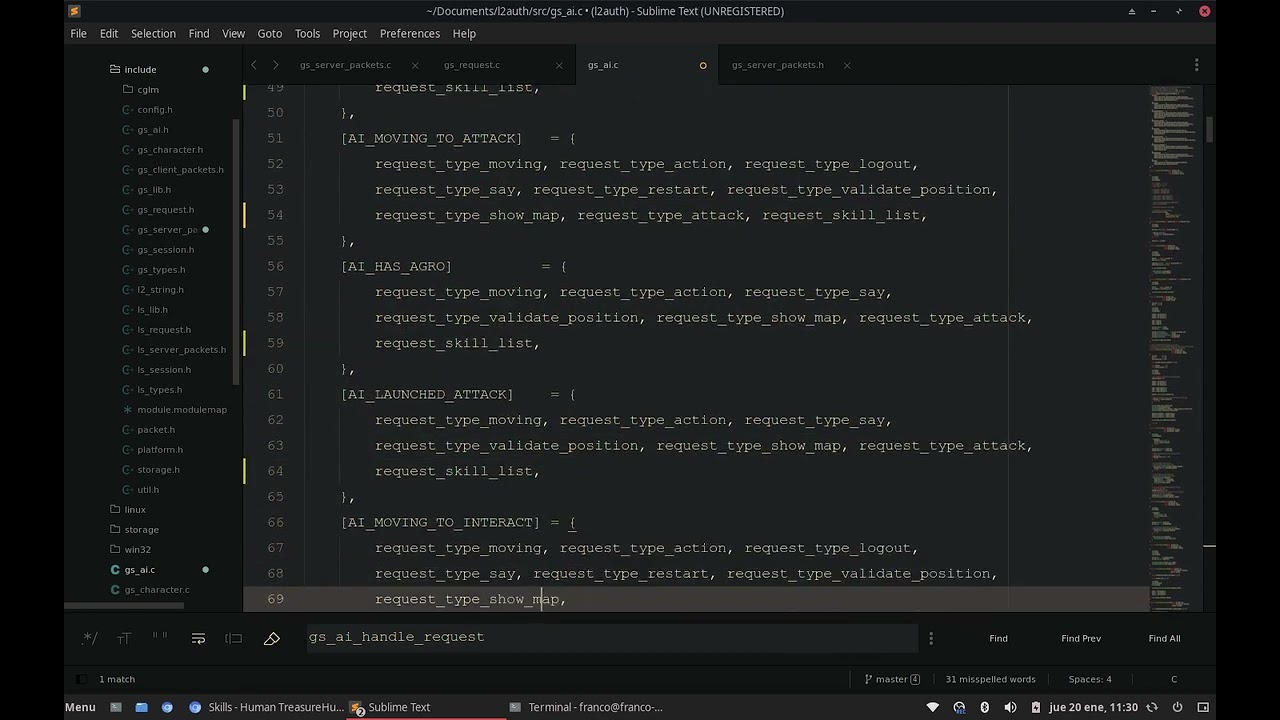
Task: Click unsaved dot on gs_ai.c tab
Action: point(703,65)
